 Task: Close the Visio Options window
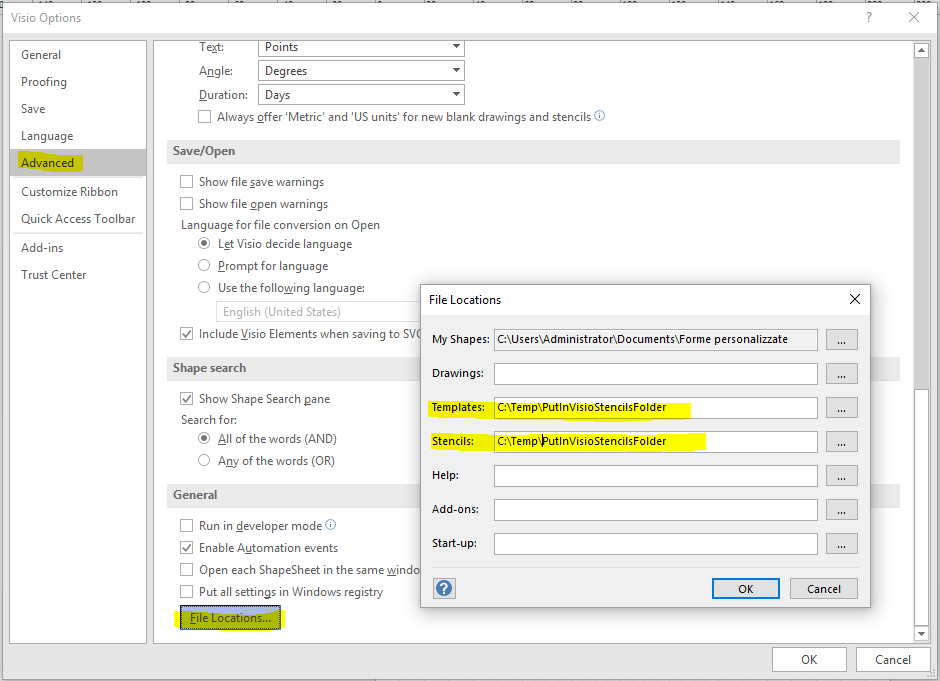(x=914, y=17)
